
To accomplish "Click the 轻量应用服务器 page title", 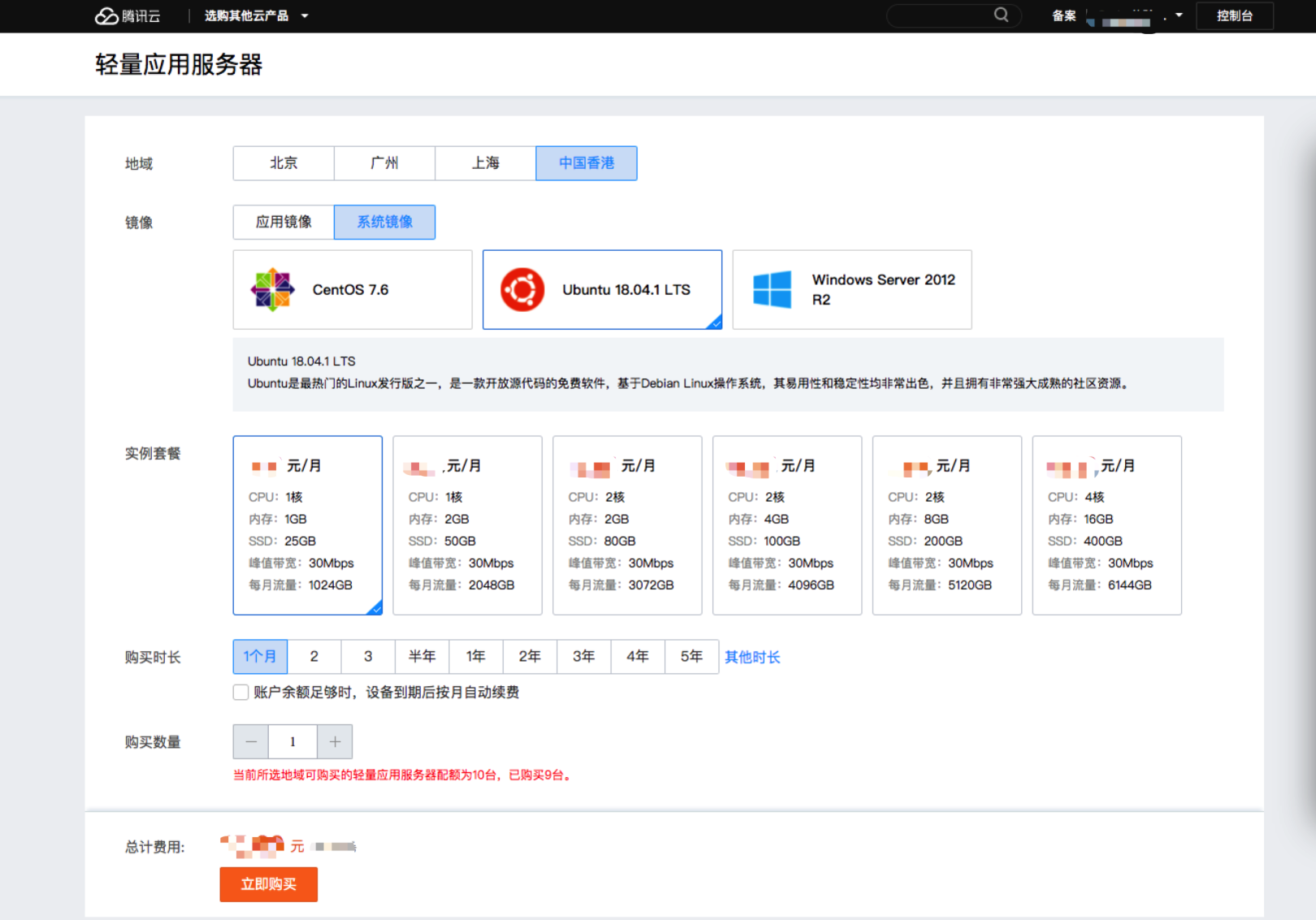I will 179,64.
